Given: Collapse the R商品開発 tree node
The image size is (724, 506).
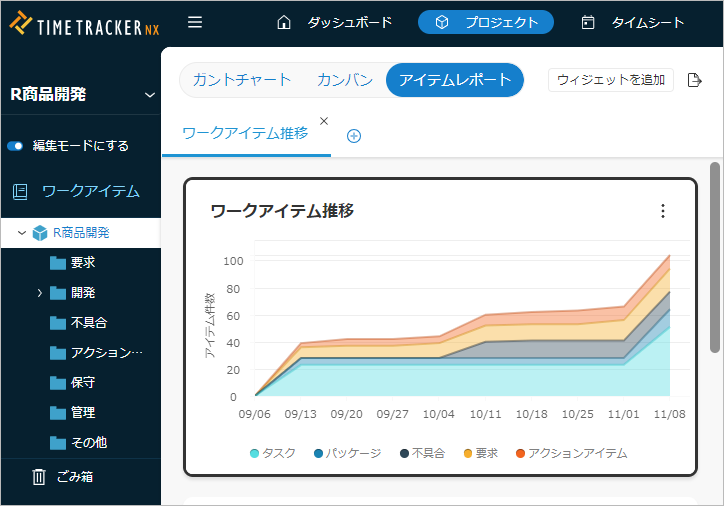Looking at the screenshot, I should point(22,233).
